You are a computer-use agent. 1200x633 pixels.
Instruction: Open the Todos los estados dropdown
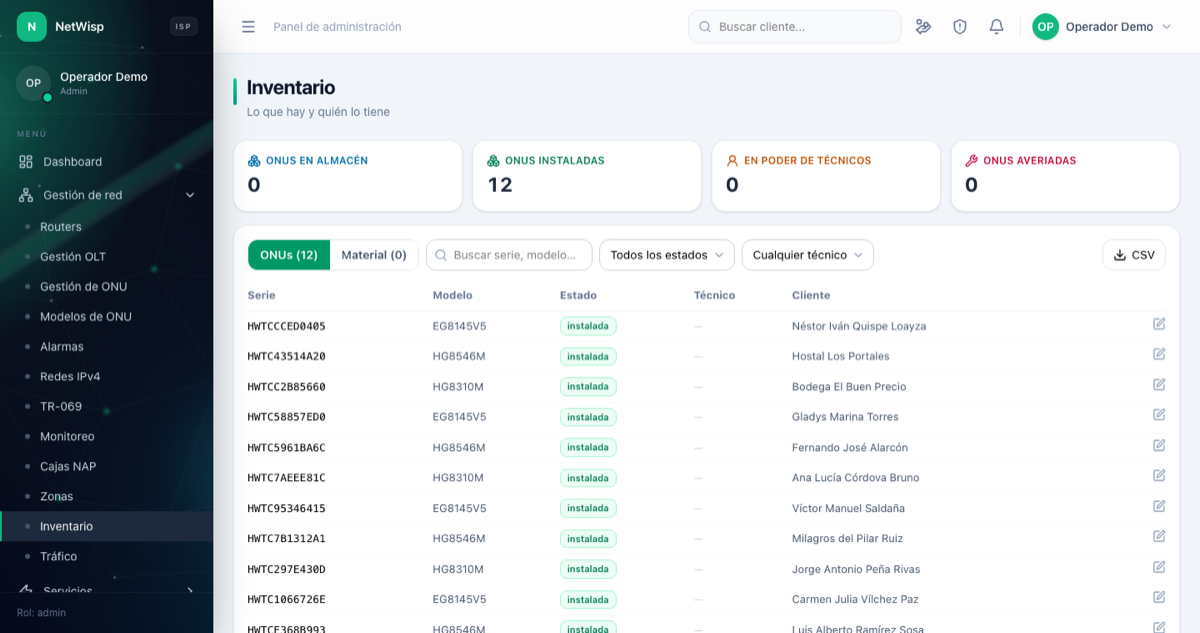(667, 255)
